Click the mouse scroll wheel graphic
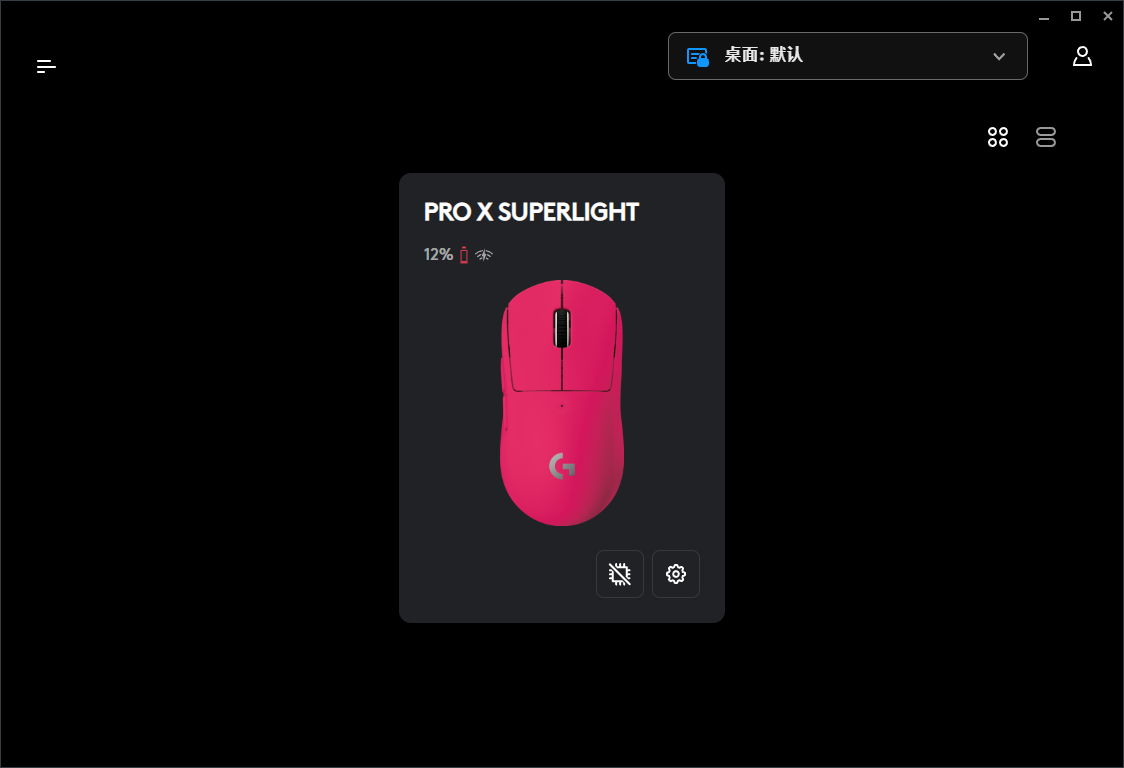 tap(562, 328)
